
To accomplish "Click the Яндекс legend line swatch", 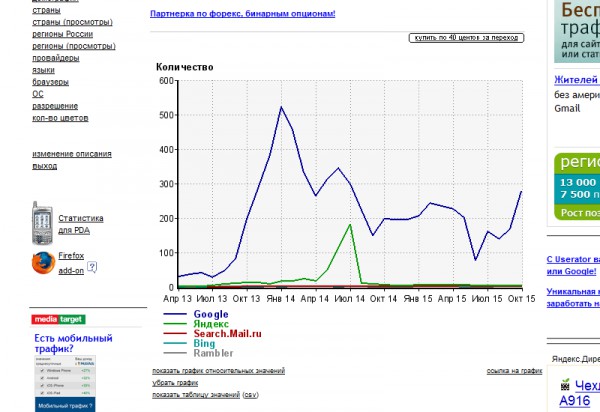I will click(x=175, y=324).
